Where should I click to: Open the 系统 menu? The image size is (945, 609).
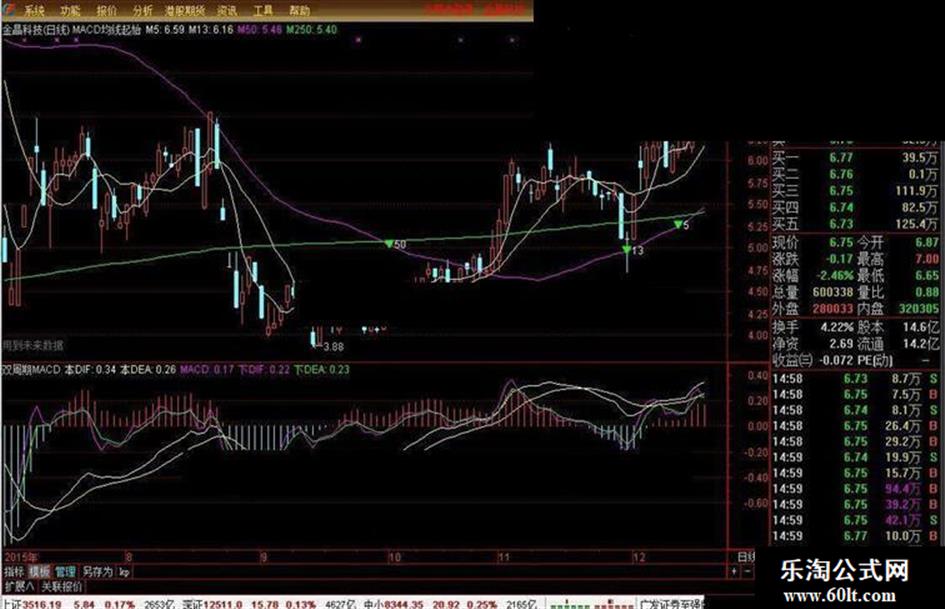click(34, 10)
